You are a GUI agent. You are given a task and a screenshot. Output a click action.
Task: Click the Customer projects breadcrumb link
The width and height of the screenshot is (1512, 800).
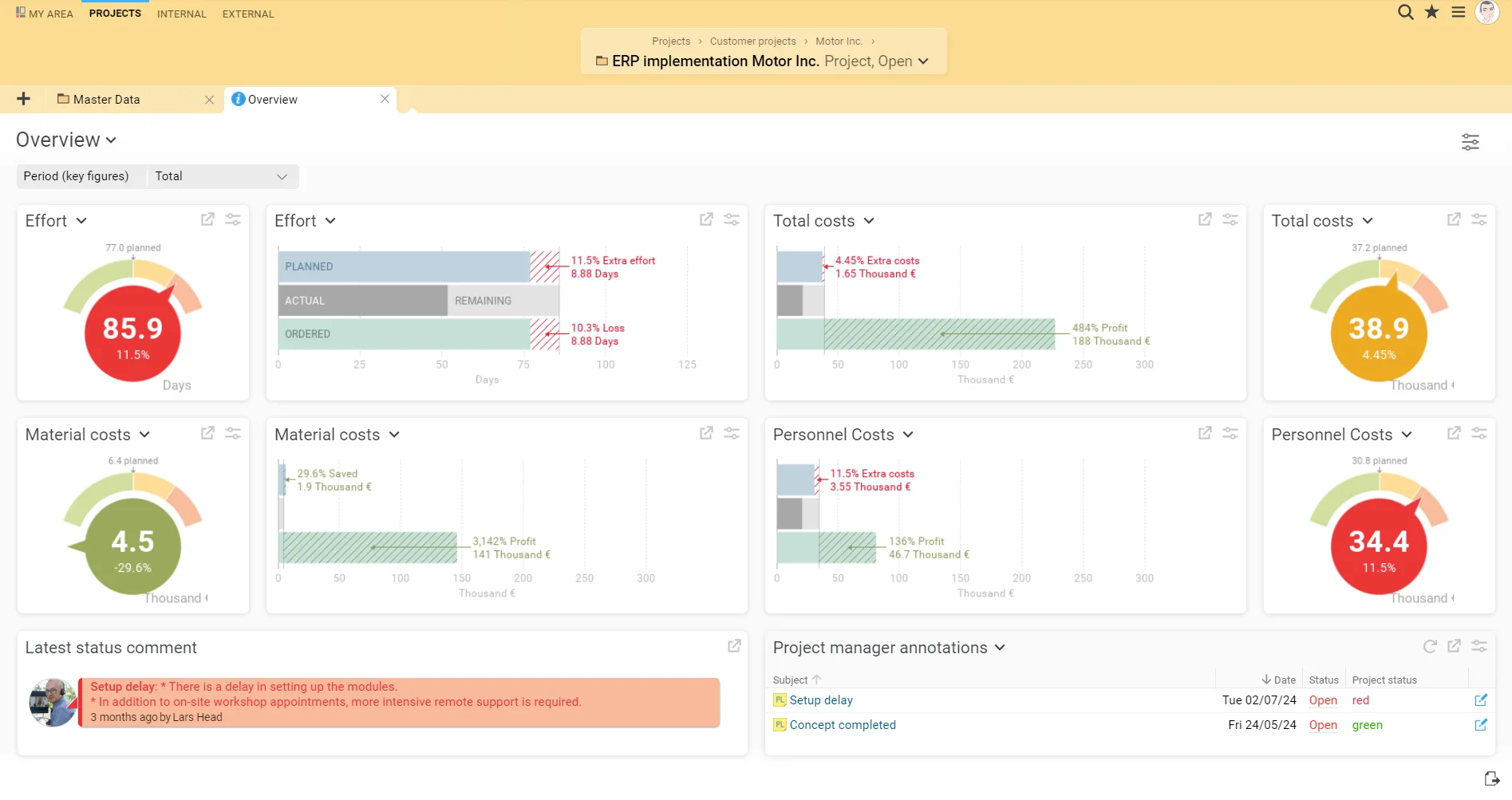[752, 41]
